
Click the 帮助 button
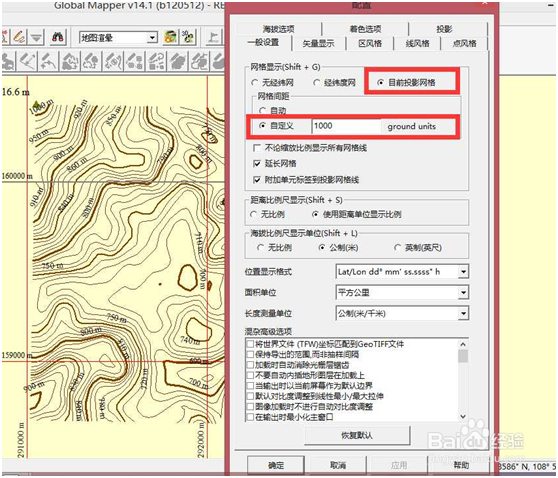coord(461,465)
